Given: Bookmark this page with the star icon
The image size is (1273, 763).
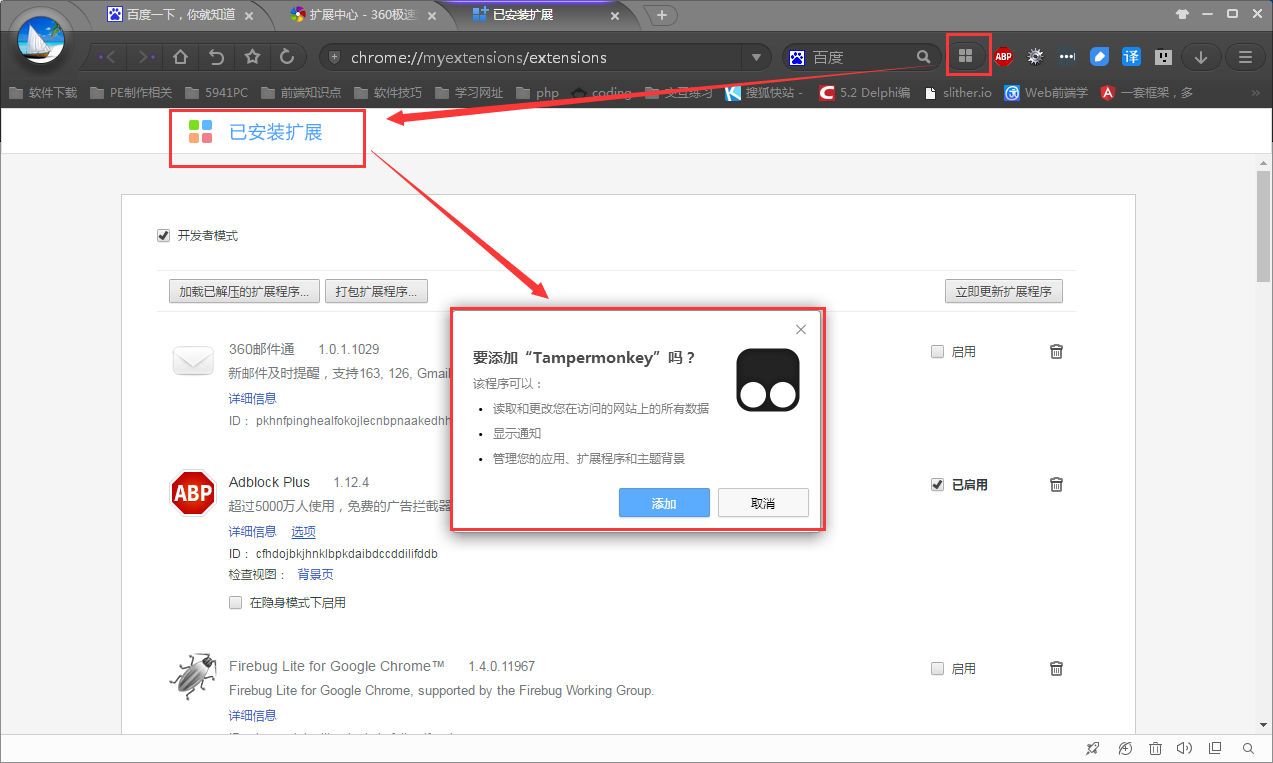Looking at the screenshot, I should click(x=252, y=57).
